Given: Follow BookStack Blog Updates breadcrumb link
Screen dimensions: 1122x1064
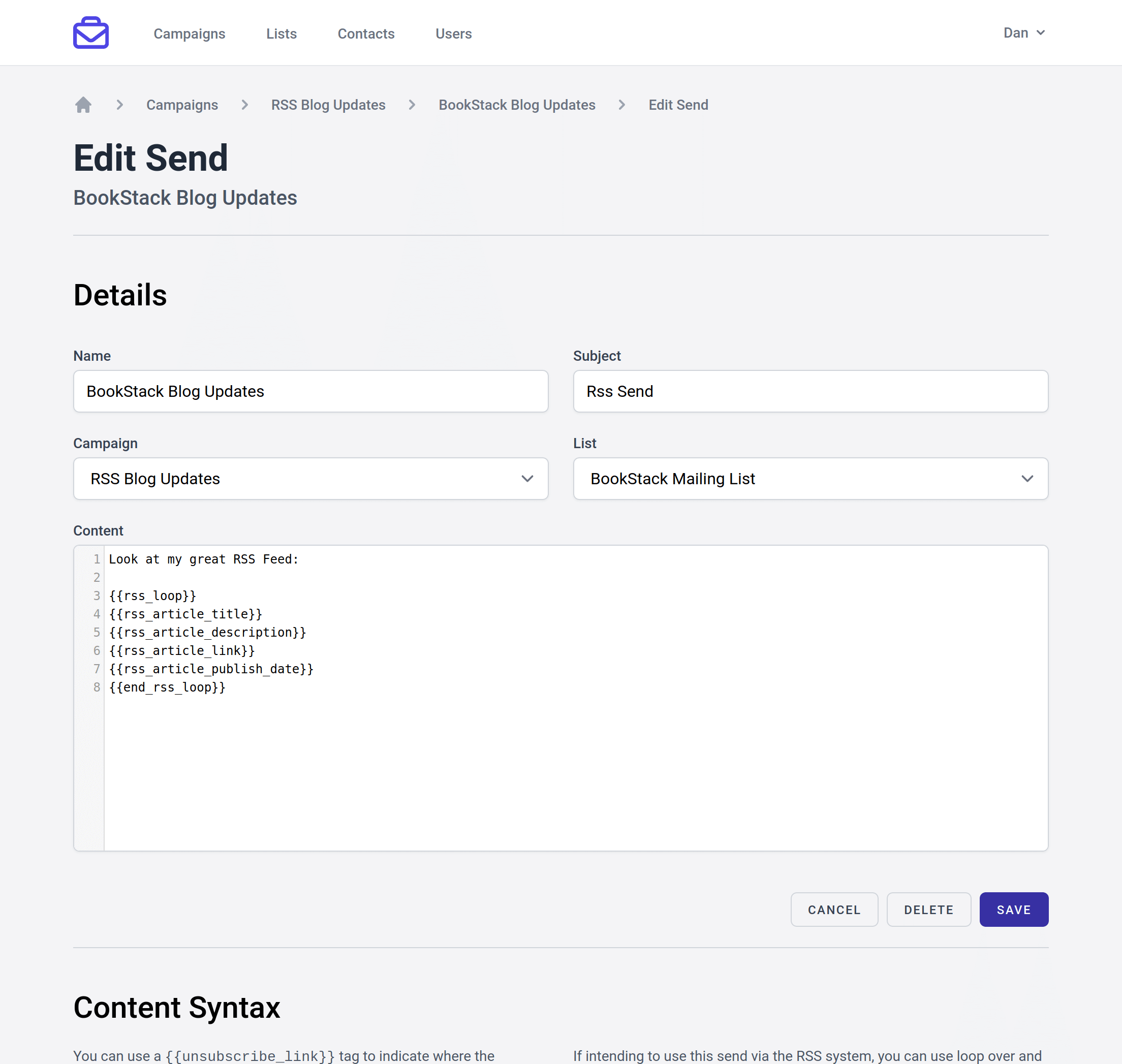Looking at the screenshot, I should (x=517, y=105).
